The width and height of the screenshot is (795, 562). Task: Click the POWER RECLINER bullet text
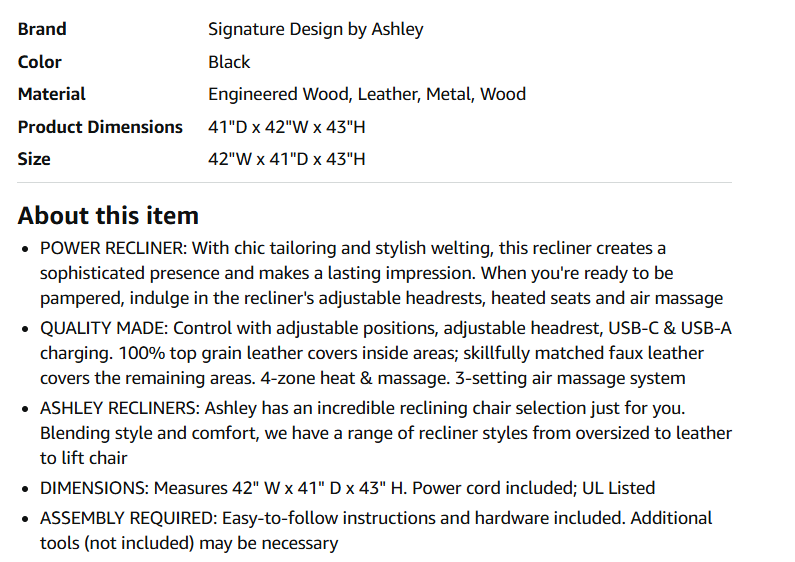[x=381, y=273]
